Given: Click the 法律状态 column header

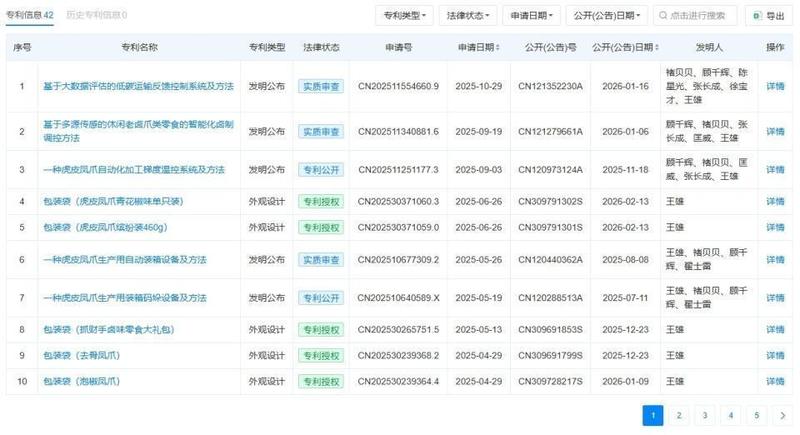Looking at the screenshot, I should click(x=321, y=47).
